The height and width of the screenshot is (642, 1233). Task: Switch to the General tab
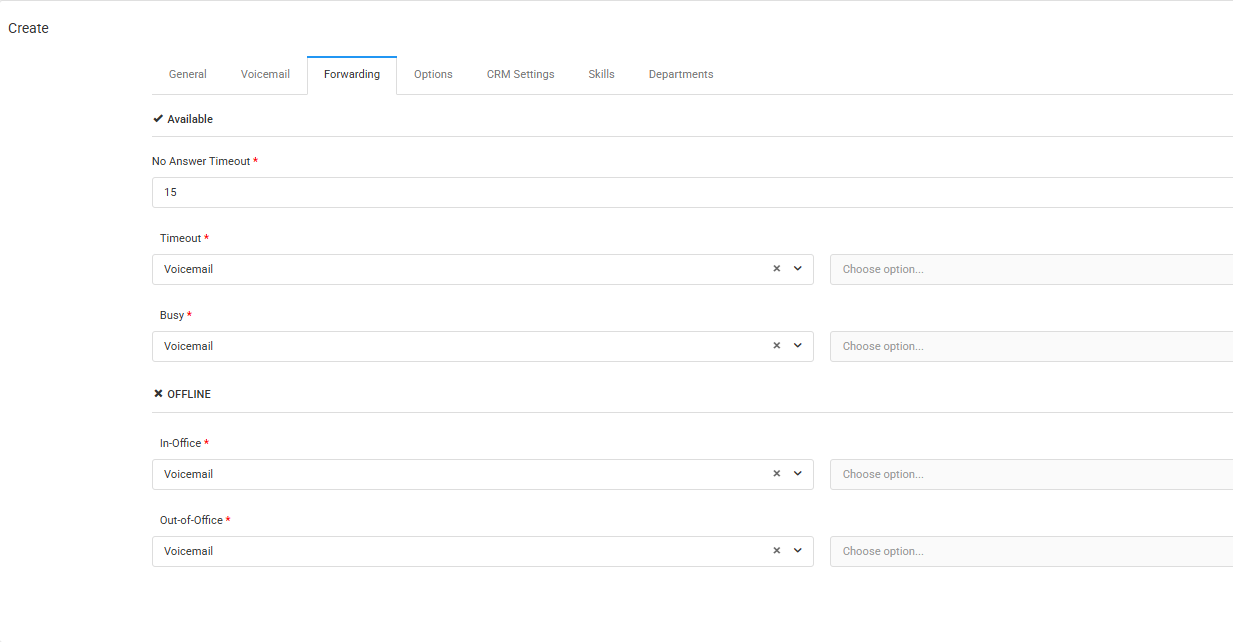(188, 75)
